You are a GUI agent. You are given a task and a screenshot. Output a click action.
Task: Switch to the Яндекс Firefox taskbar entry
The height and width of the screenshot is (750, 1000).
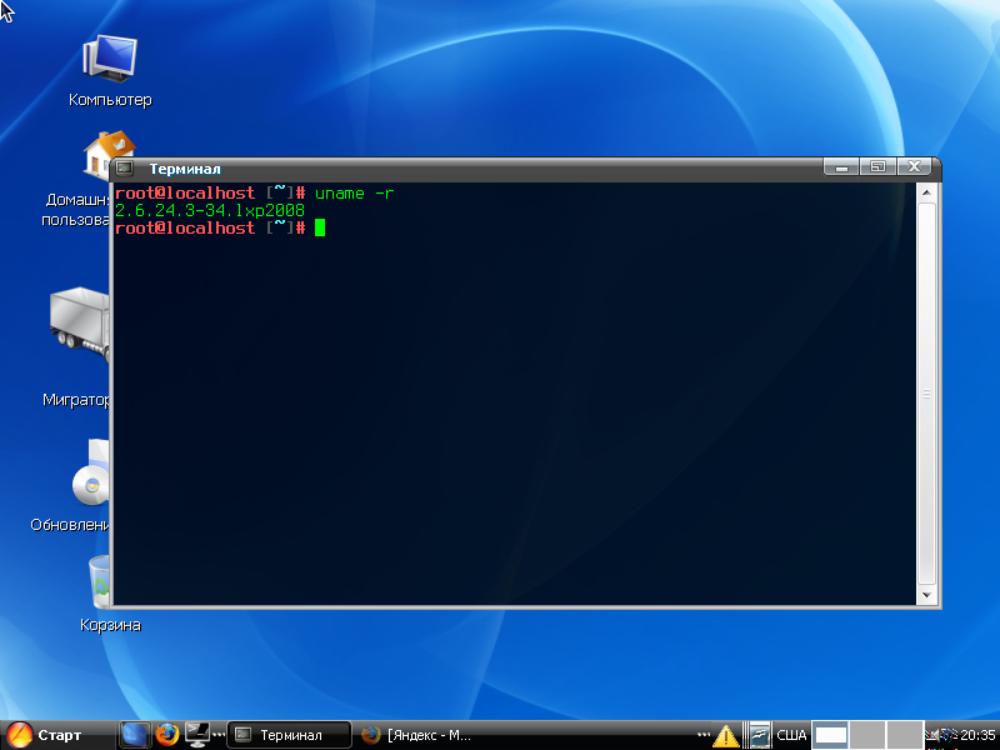pos(416,735)
